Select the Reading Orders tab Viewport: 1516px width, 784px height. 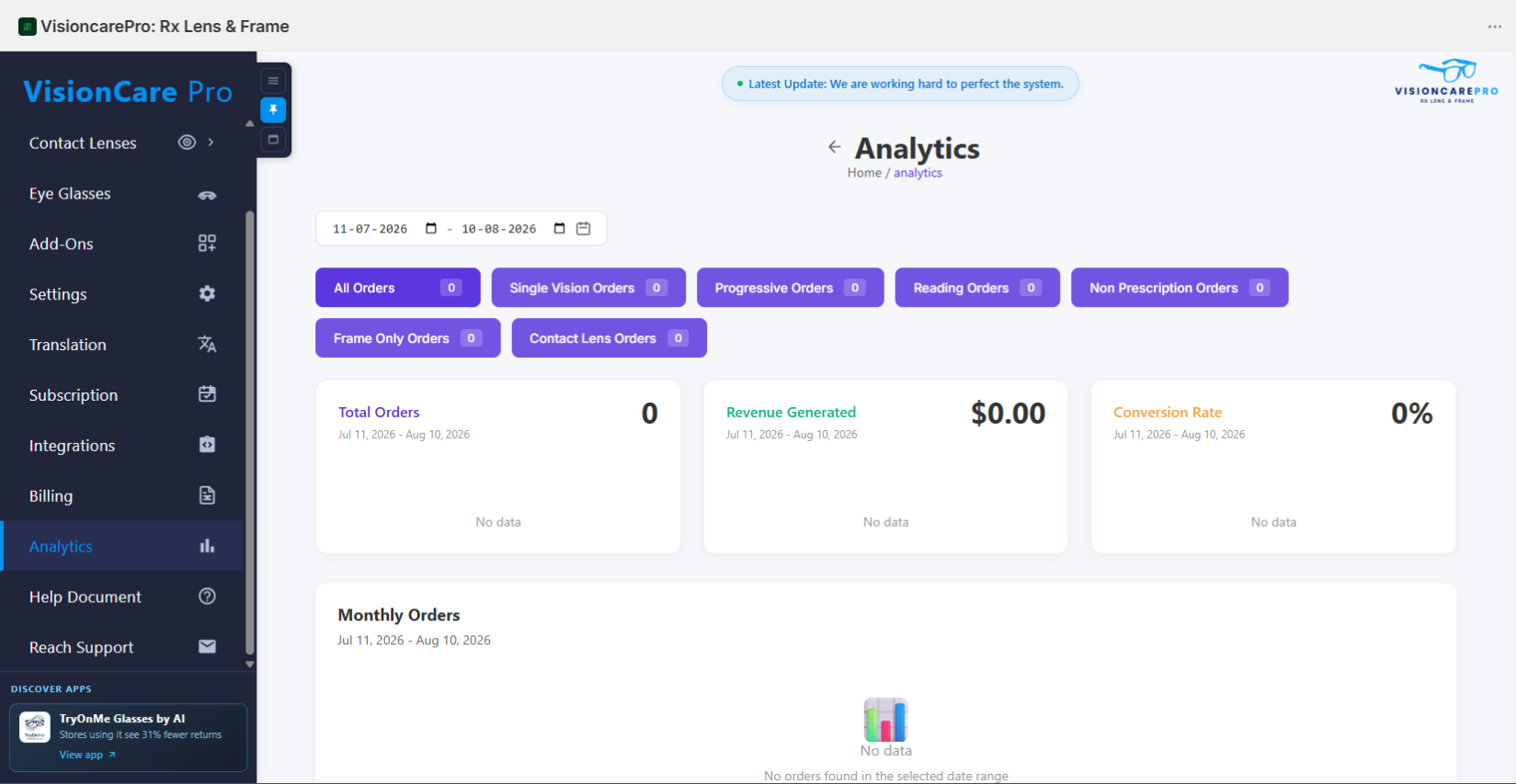(977, 288)
